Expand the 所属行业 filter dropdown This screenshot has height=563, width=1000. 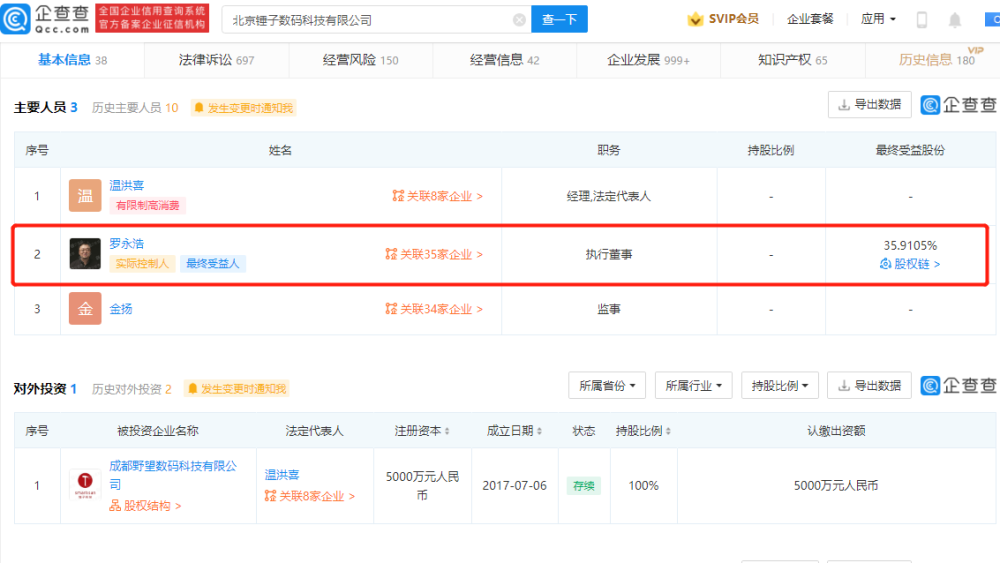tap(693, 385)
